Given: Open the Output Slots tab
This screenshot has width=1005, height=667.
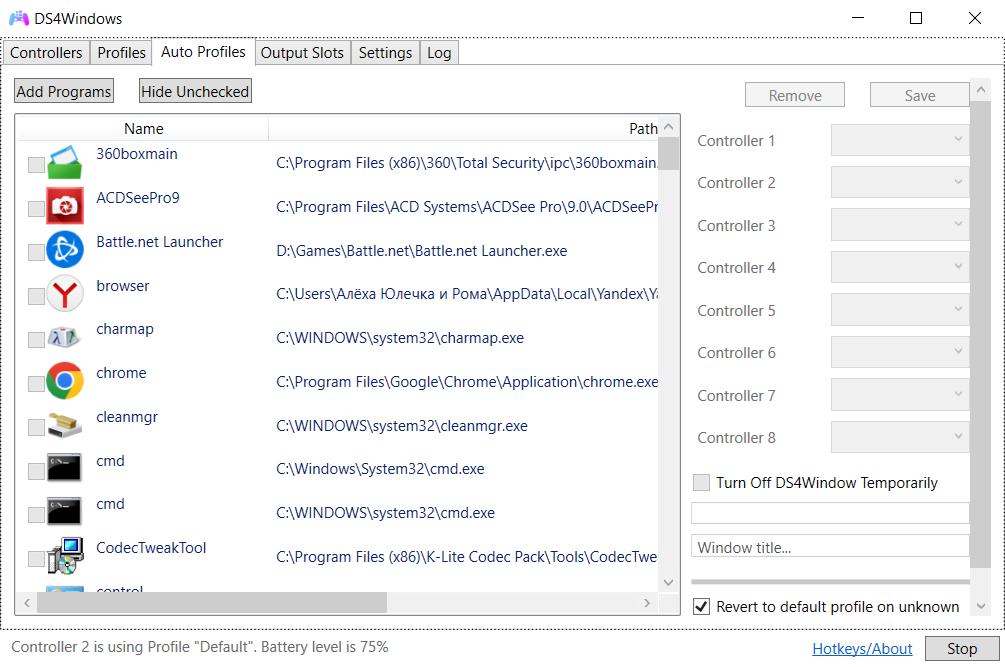Looking at the screenshot, I should (x=302, y=53).
